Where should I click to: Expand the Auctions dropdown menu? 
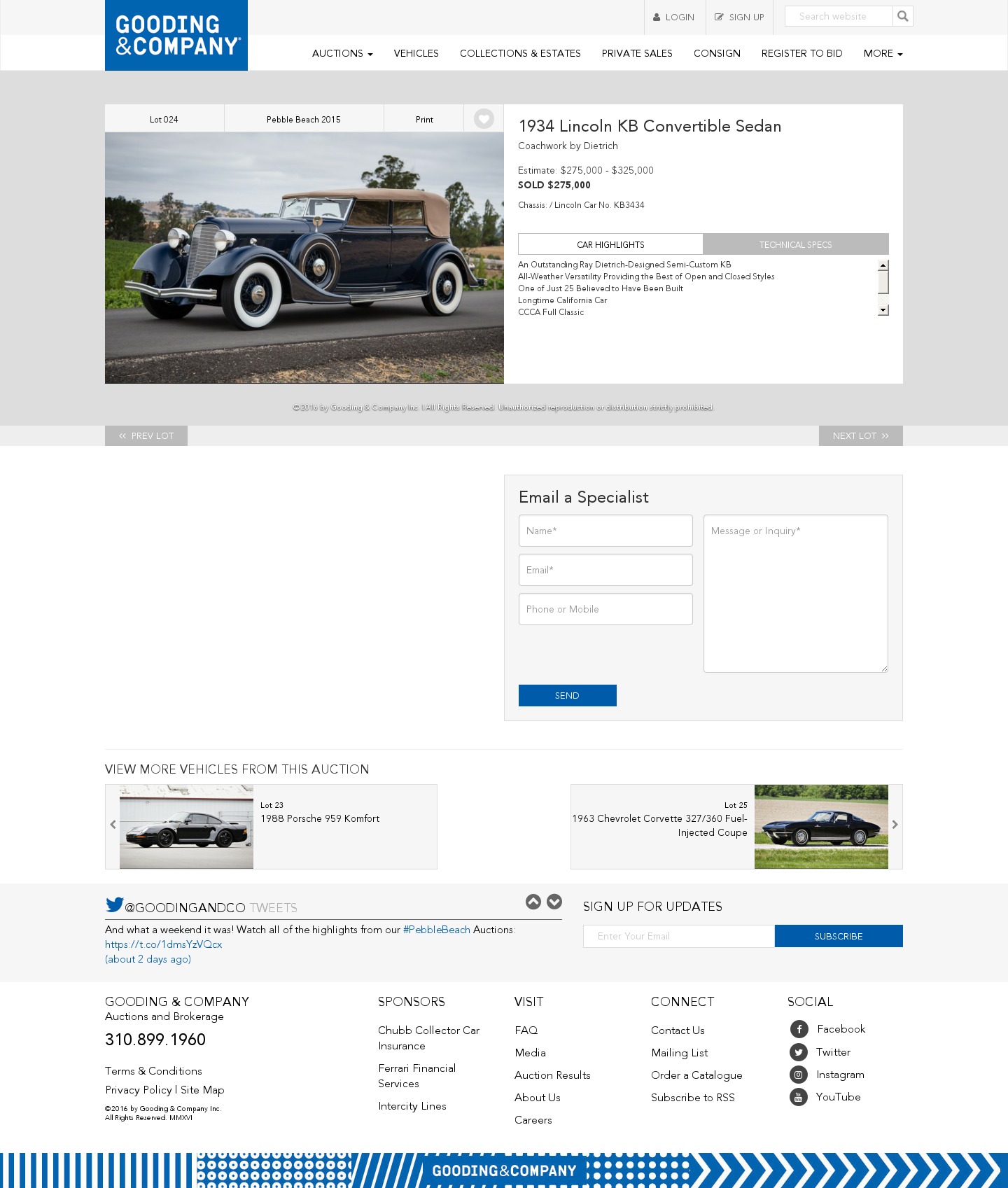tap(342, 53)
